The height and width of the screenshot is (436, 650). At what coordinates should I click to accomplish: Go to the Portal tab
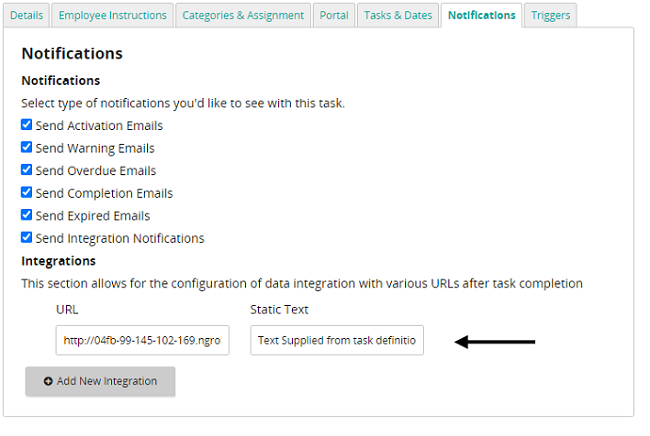334,15
